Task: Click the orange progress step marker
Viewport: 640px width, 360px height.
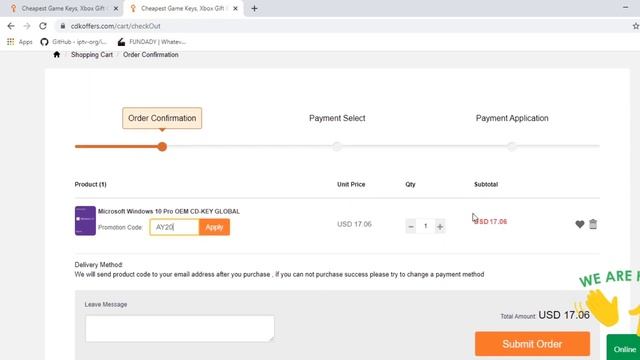Action: [x=162, y=147]
